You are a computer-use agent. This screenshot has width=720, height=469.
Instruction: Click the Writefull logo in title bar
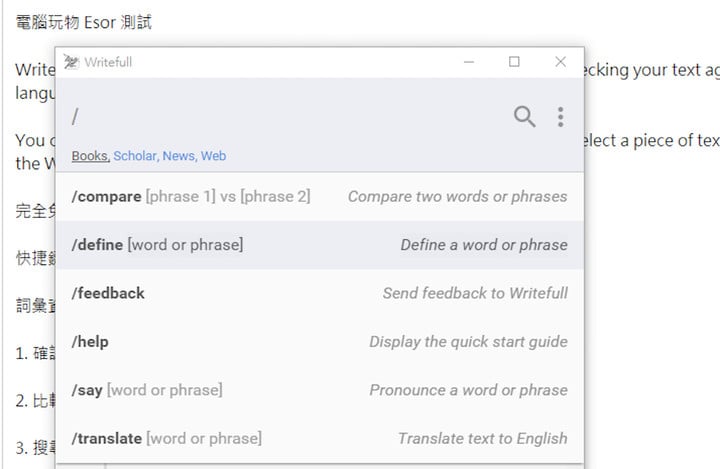coord(71,62)
